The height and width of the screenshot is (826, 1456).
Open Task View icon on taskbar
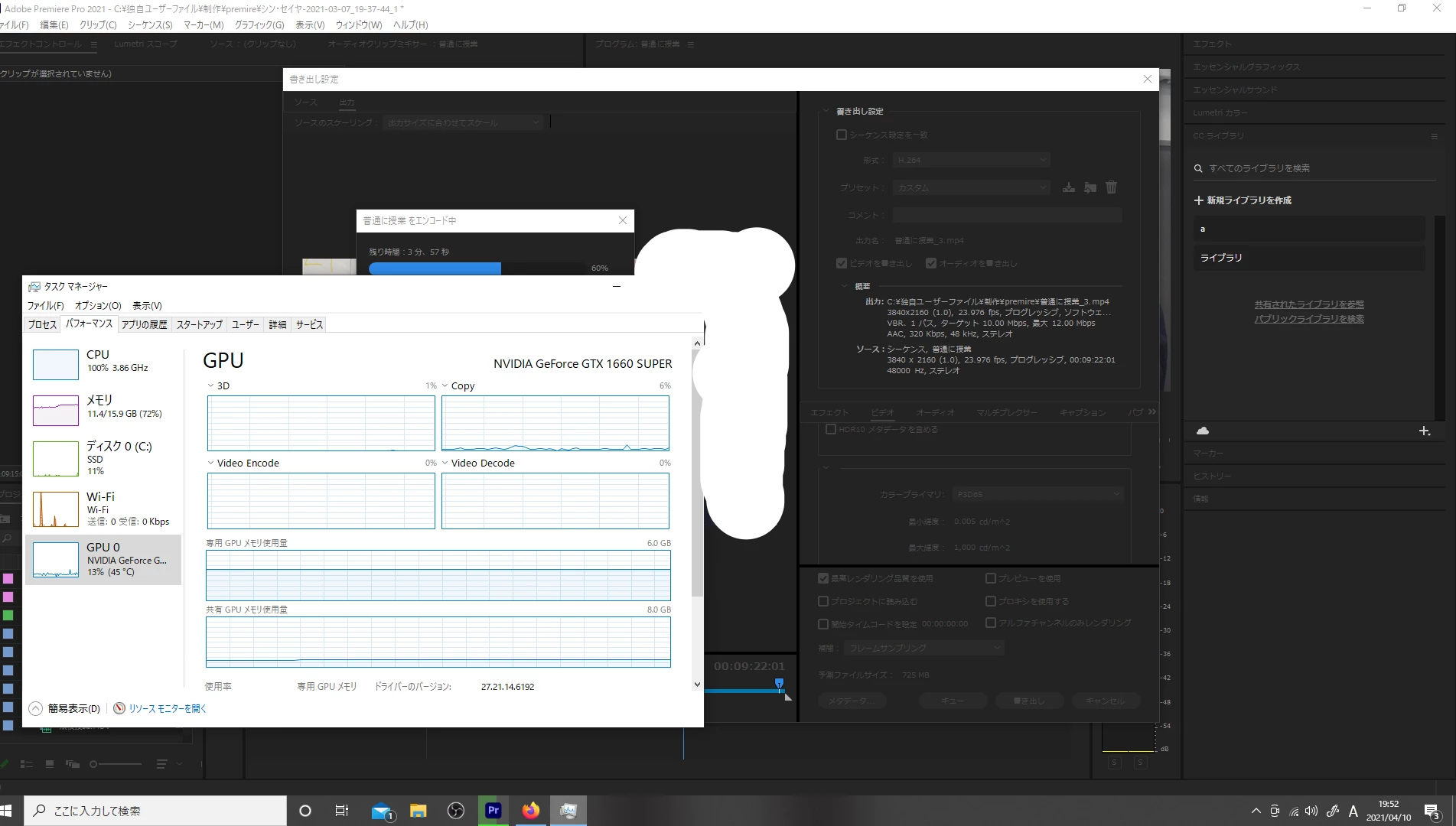coord(342,811)
